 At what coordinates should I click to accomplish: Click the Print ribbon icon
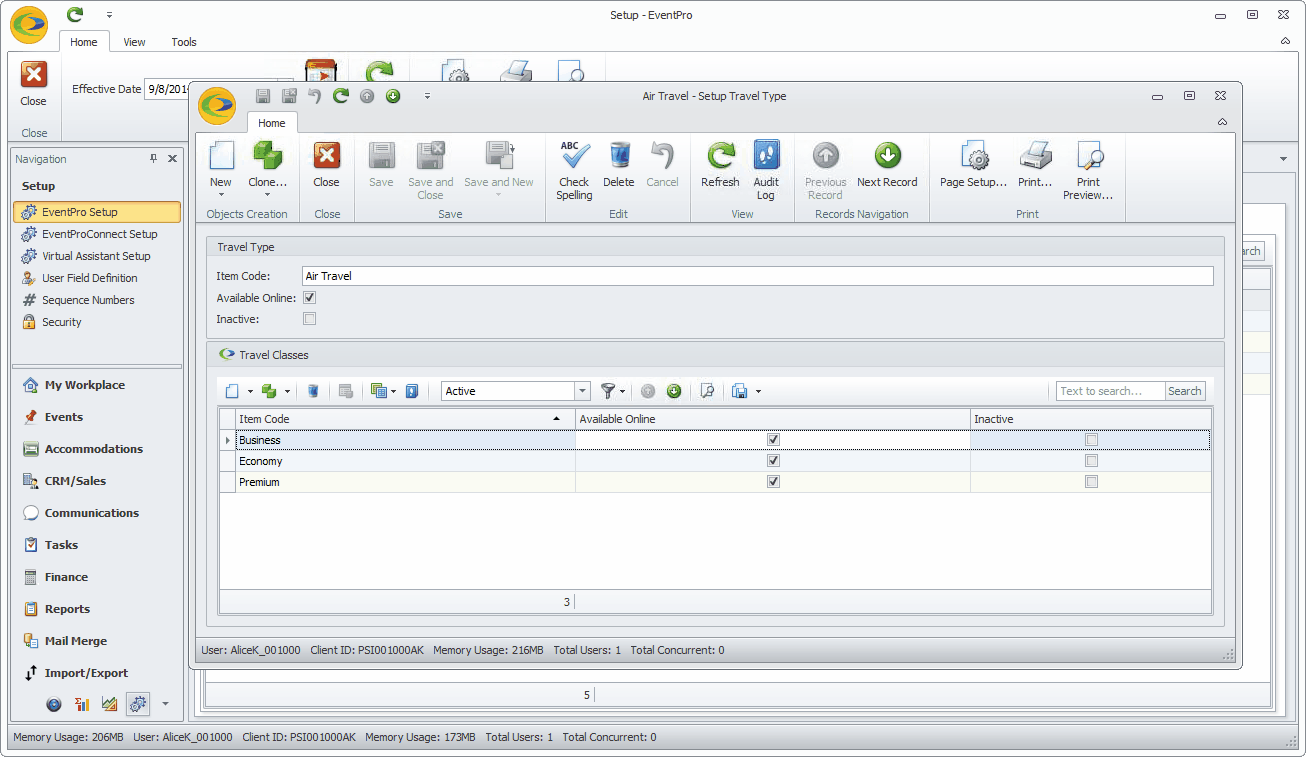[x=1035, y=156]
